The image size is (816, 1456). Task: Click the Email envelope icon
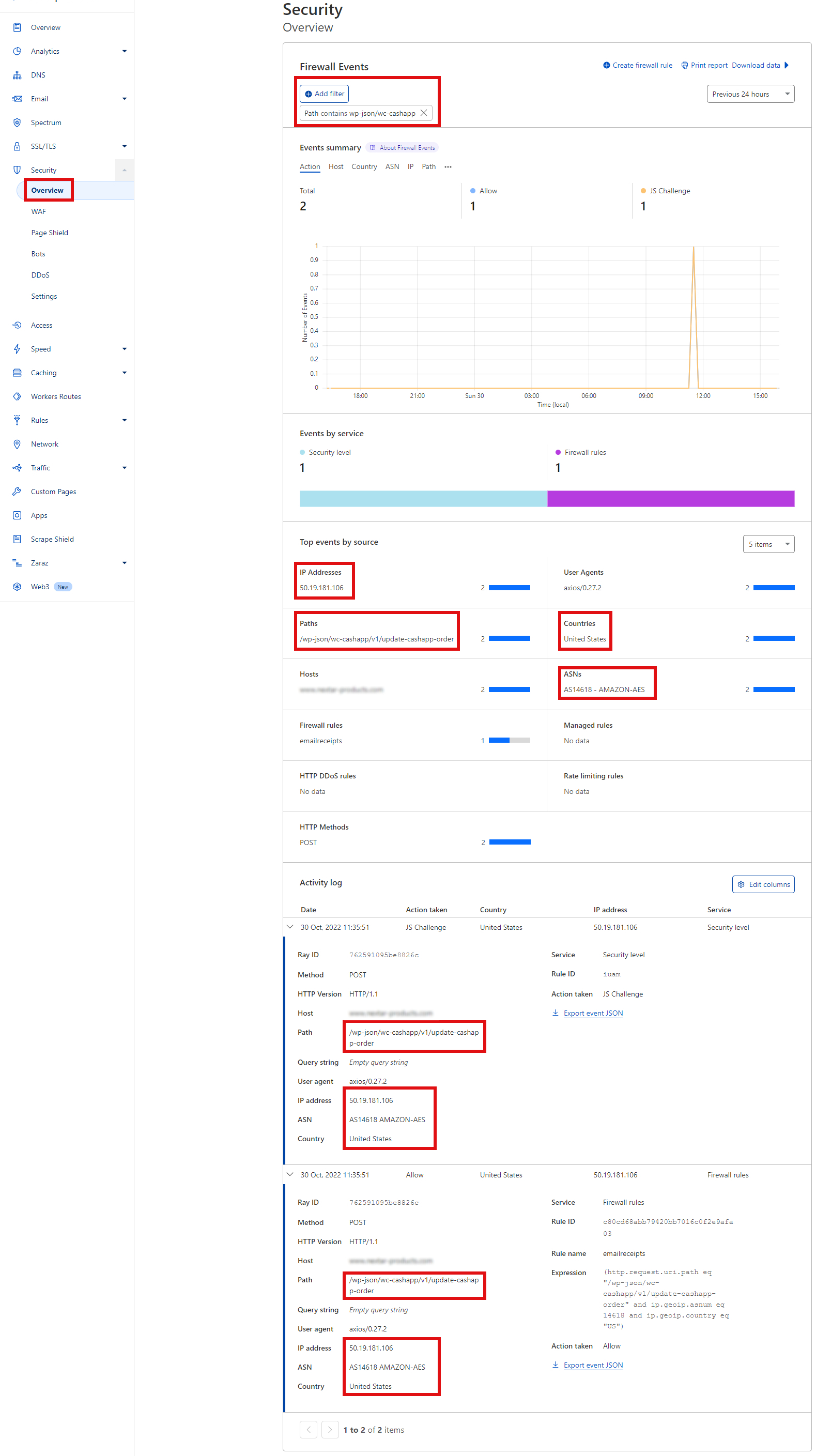pyautogui.click(x=17, y=98)
